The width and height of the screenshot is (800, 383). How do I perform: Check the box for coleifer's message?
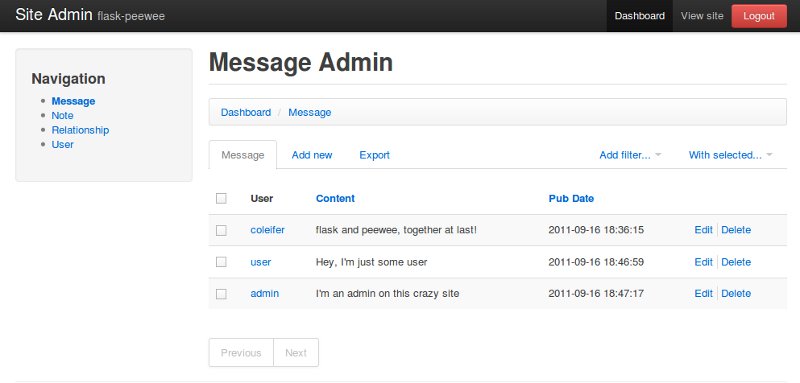pyautogui.click(x=221, y=231)
